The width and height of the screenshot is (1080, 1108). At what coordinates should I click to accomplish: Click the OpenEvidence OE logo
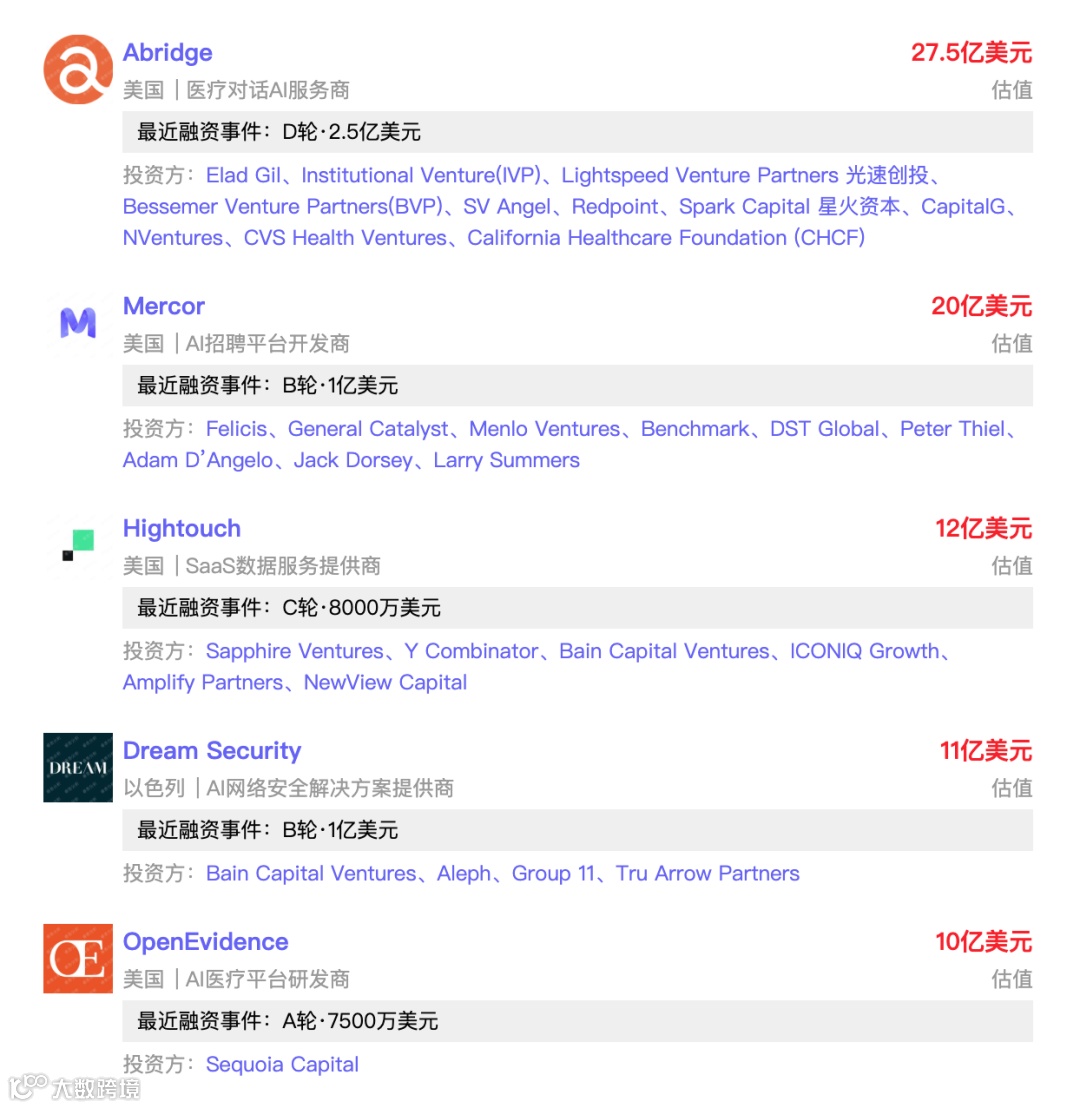click(78, 959)
